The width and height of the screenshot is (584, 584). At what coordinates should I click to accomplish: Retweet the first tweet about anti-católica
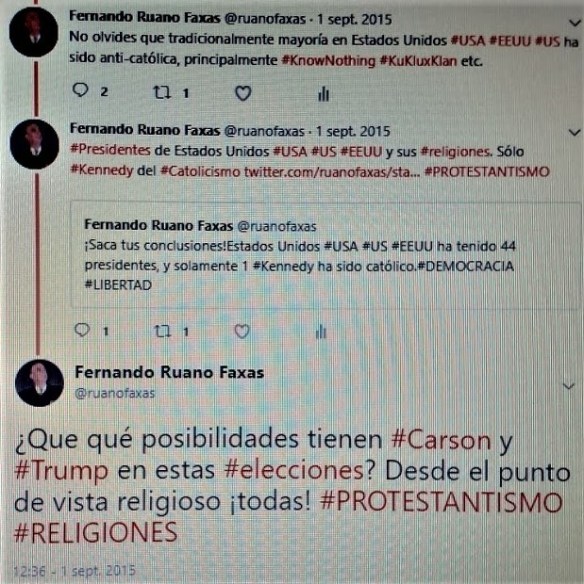click(162, 92)
